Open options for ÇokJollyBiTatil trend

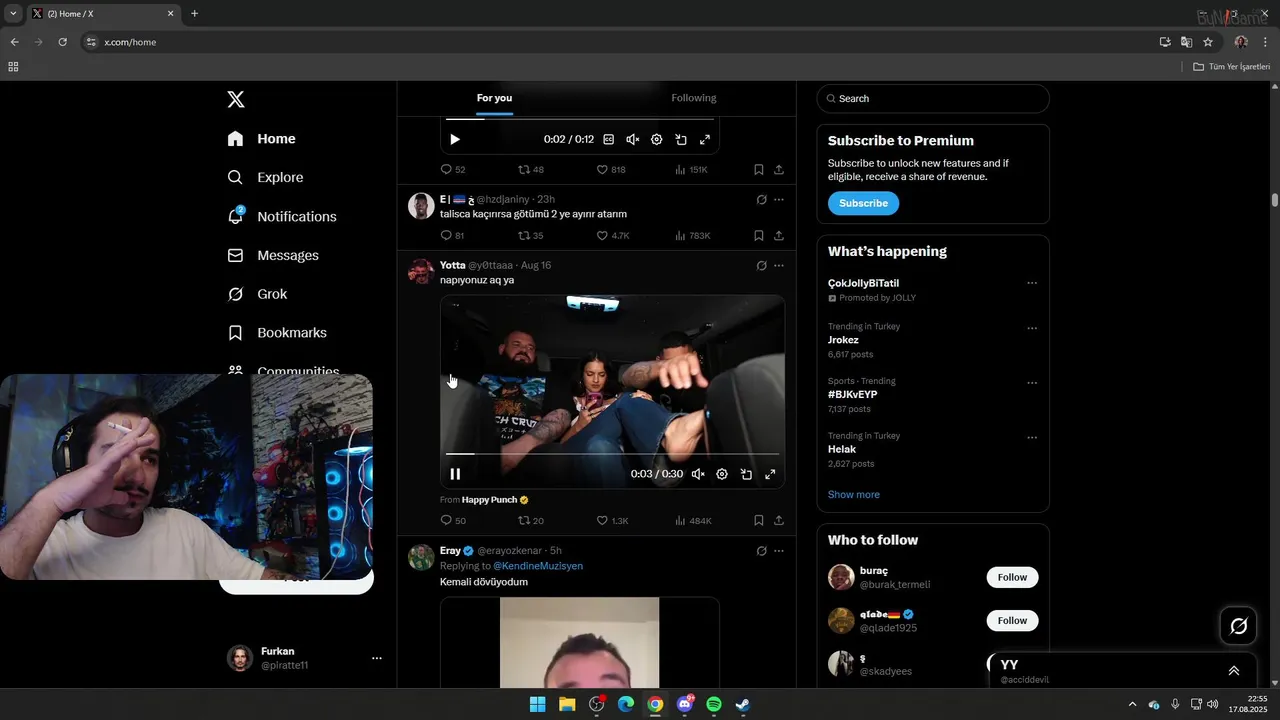coord(1032,284)
